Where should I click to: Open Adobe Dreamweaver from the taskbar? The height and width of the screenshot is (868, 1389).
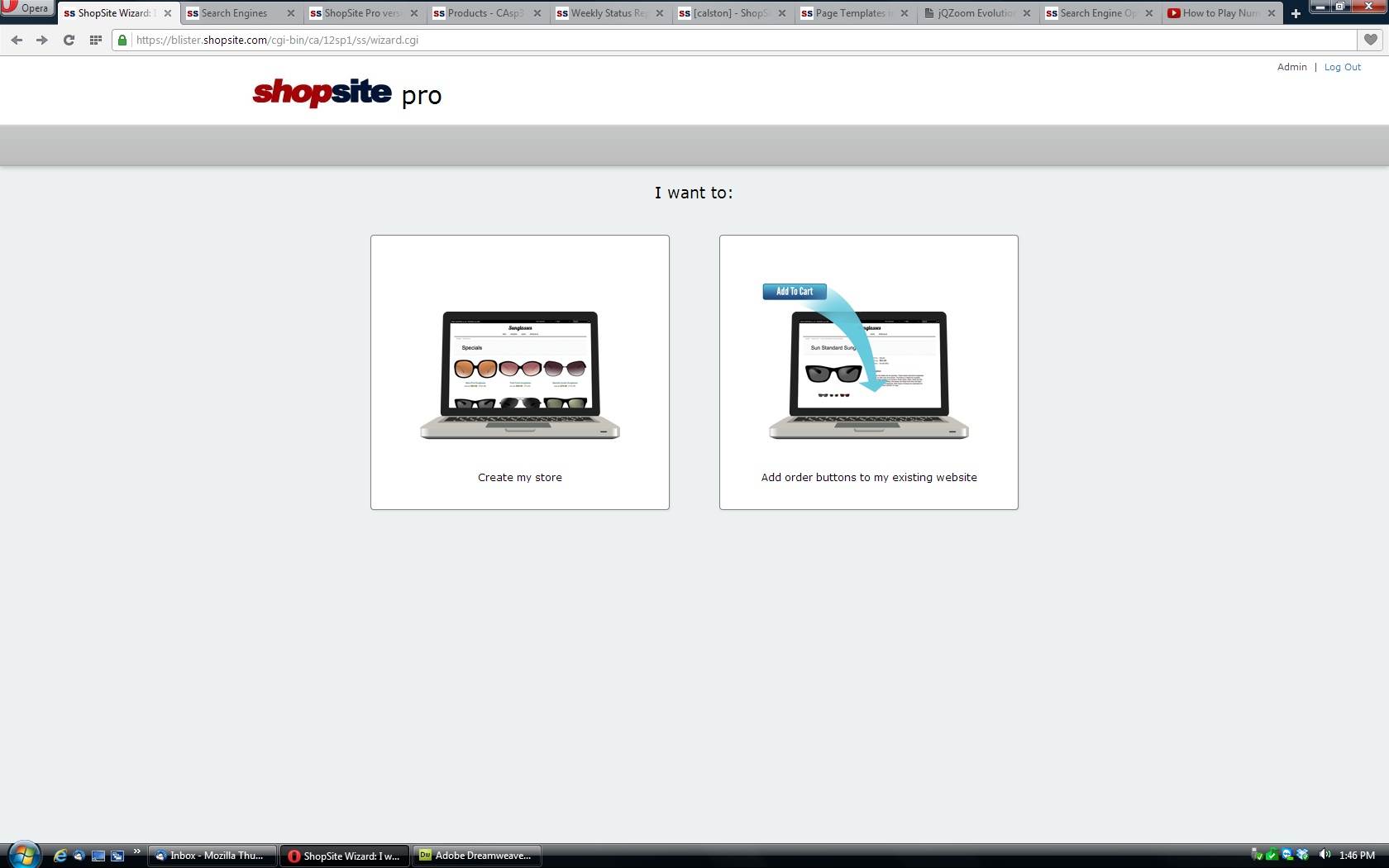point(476,856)
